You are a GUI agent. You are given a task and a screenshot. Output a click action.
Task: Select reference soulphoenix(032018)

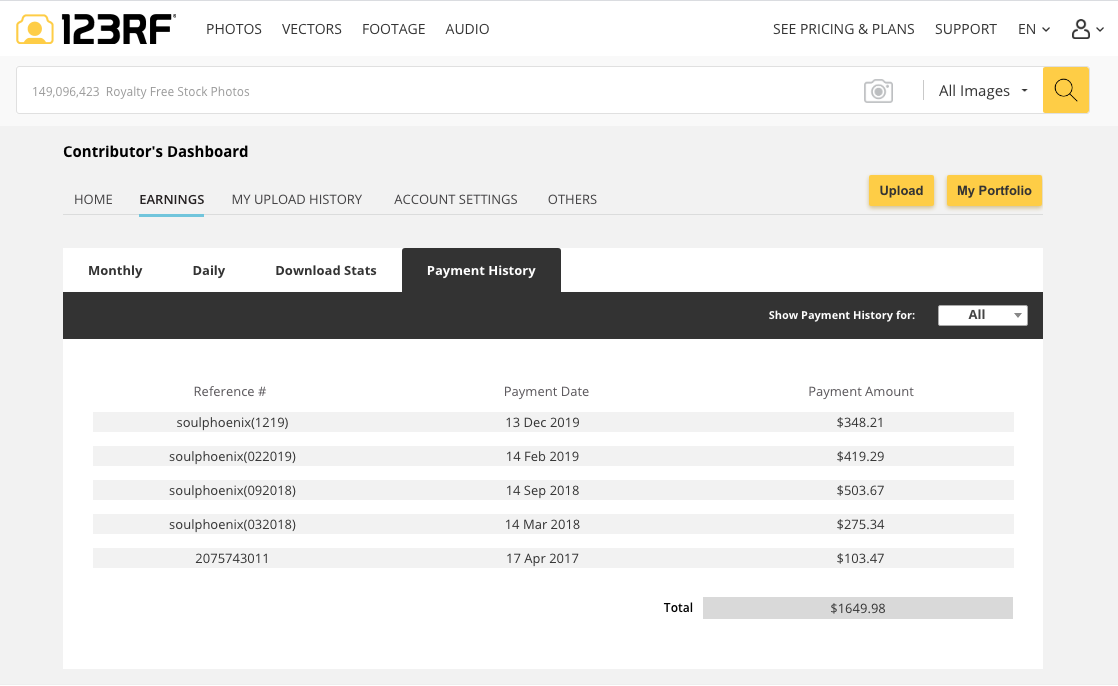232,525
